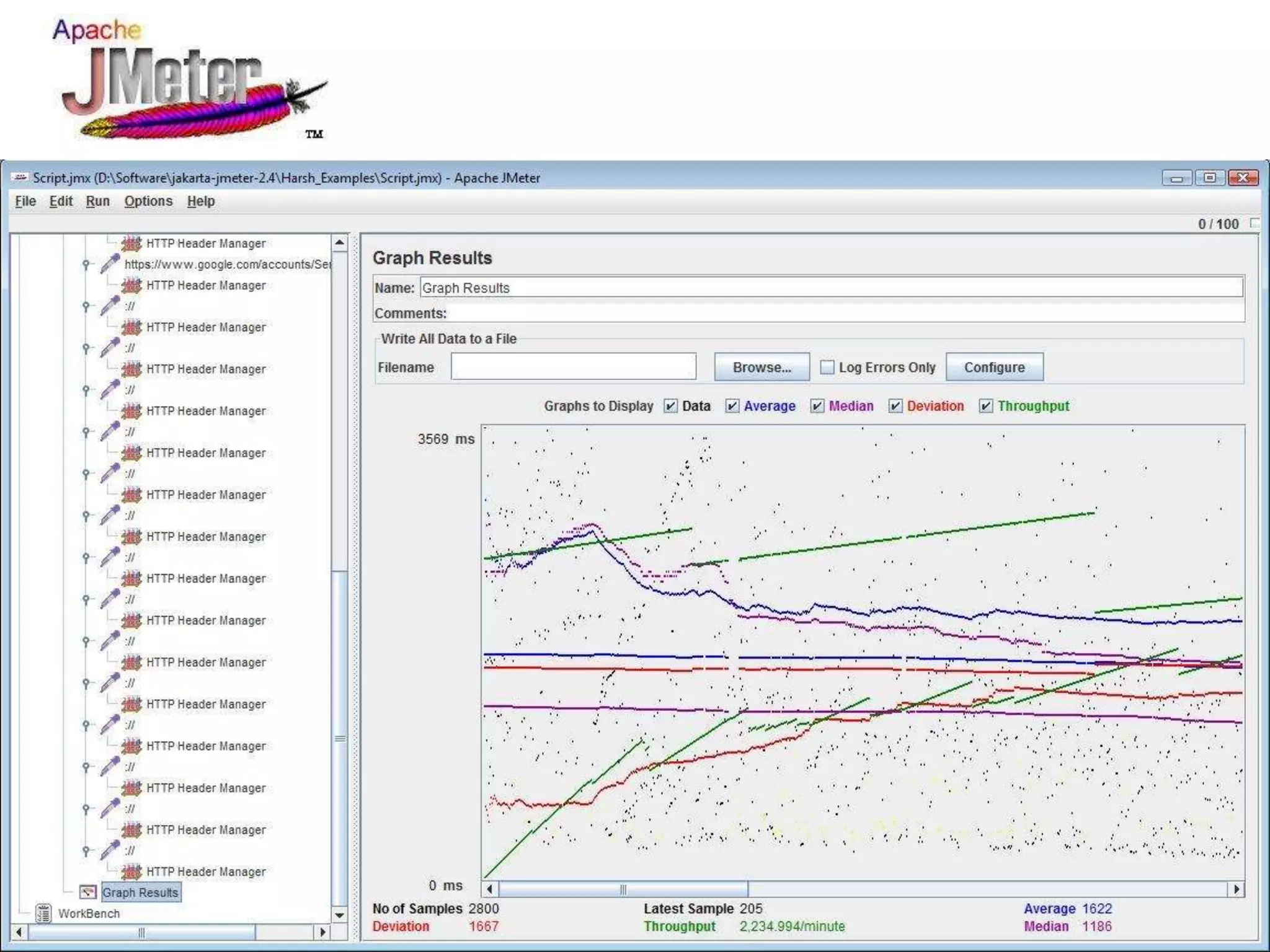Click the thread status indicator beside 0 / 100
The image size is (1270, 952).
pyautogui.click(x=1254, y=223)
